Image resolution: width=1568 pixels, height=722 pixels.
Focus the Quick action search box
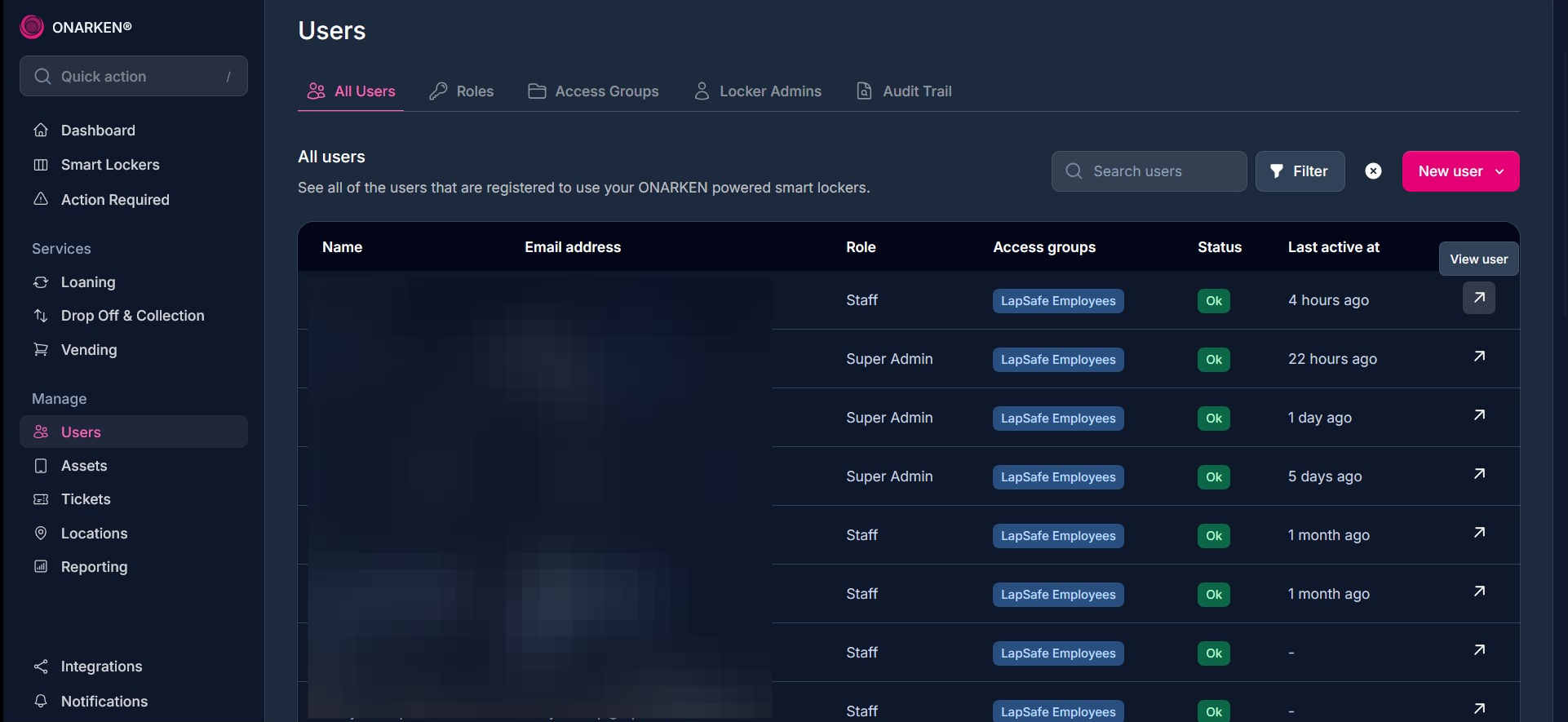point(134,76)
